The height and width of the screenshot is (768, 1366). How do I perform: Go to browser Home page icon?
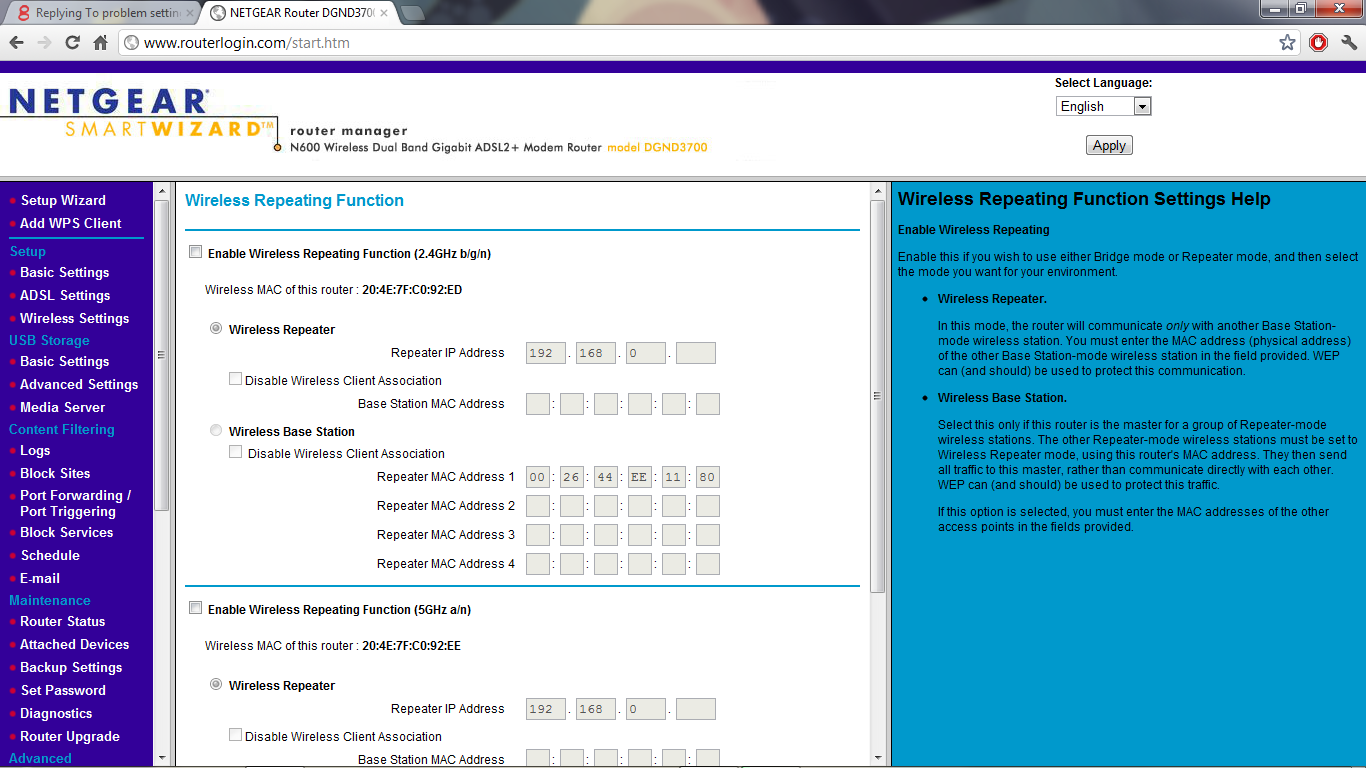click(100, 43)
